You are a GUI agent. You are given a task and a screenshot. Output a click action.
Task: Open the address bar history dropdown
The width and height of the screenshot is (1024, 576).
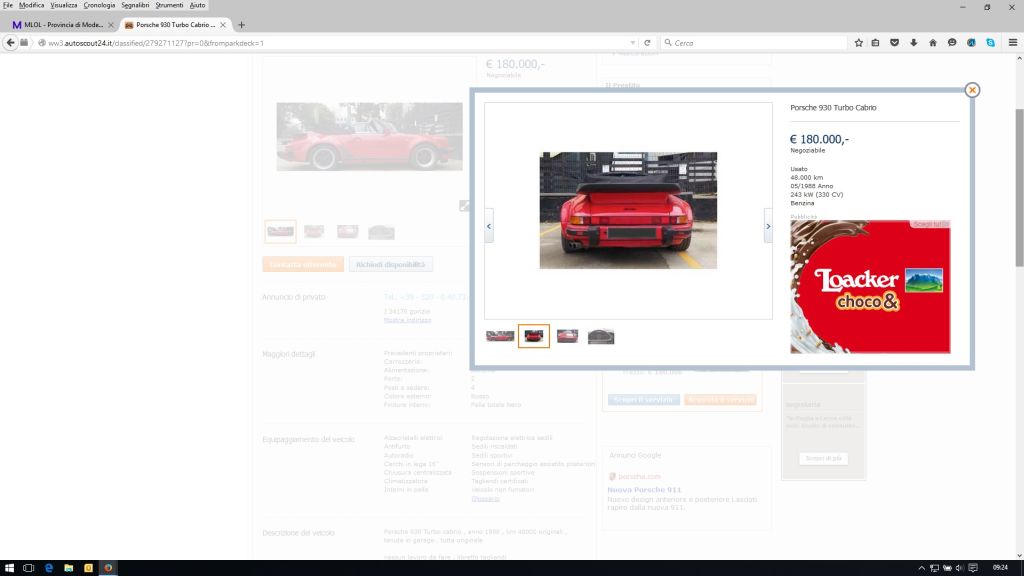pos(632,43)
